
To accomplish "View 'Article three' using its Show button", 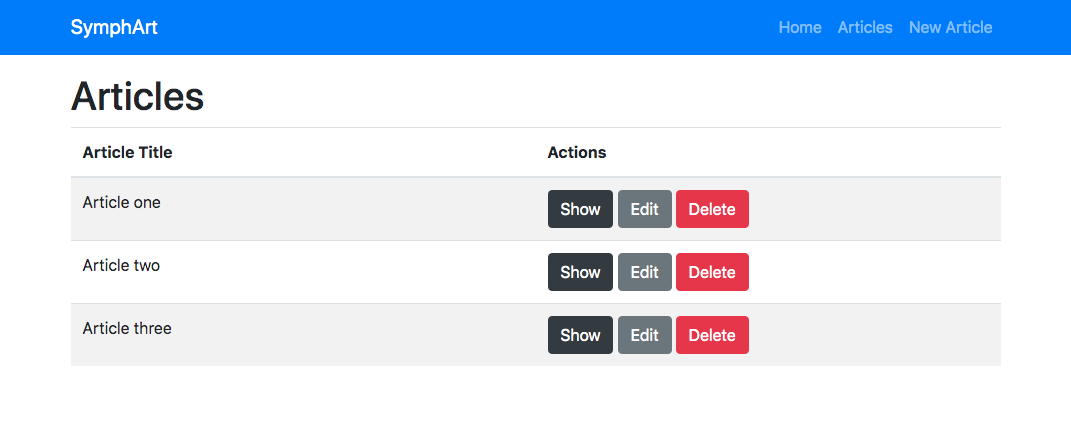I will pyautogui.click(x=580, y=335).
